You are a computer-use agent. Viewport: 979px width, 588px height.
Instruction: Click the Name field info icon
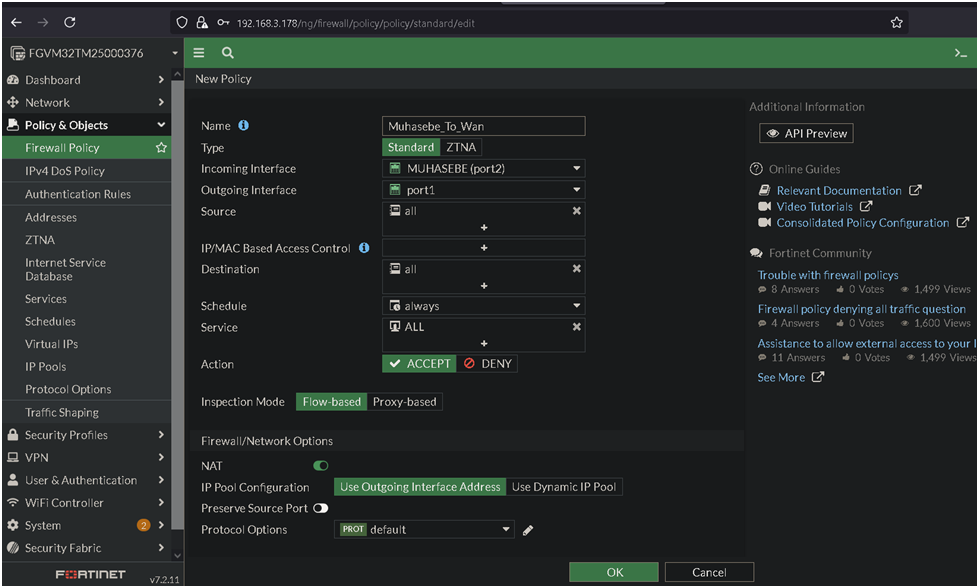[244, 125]
